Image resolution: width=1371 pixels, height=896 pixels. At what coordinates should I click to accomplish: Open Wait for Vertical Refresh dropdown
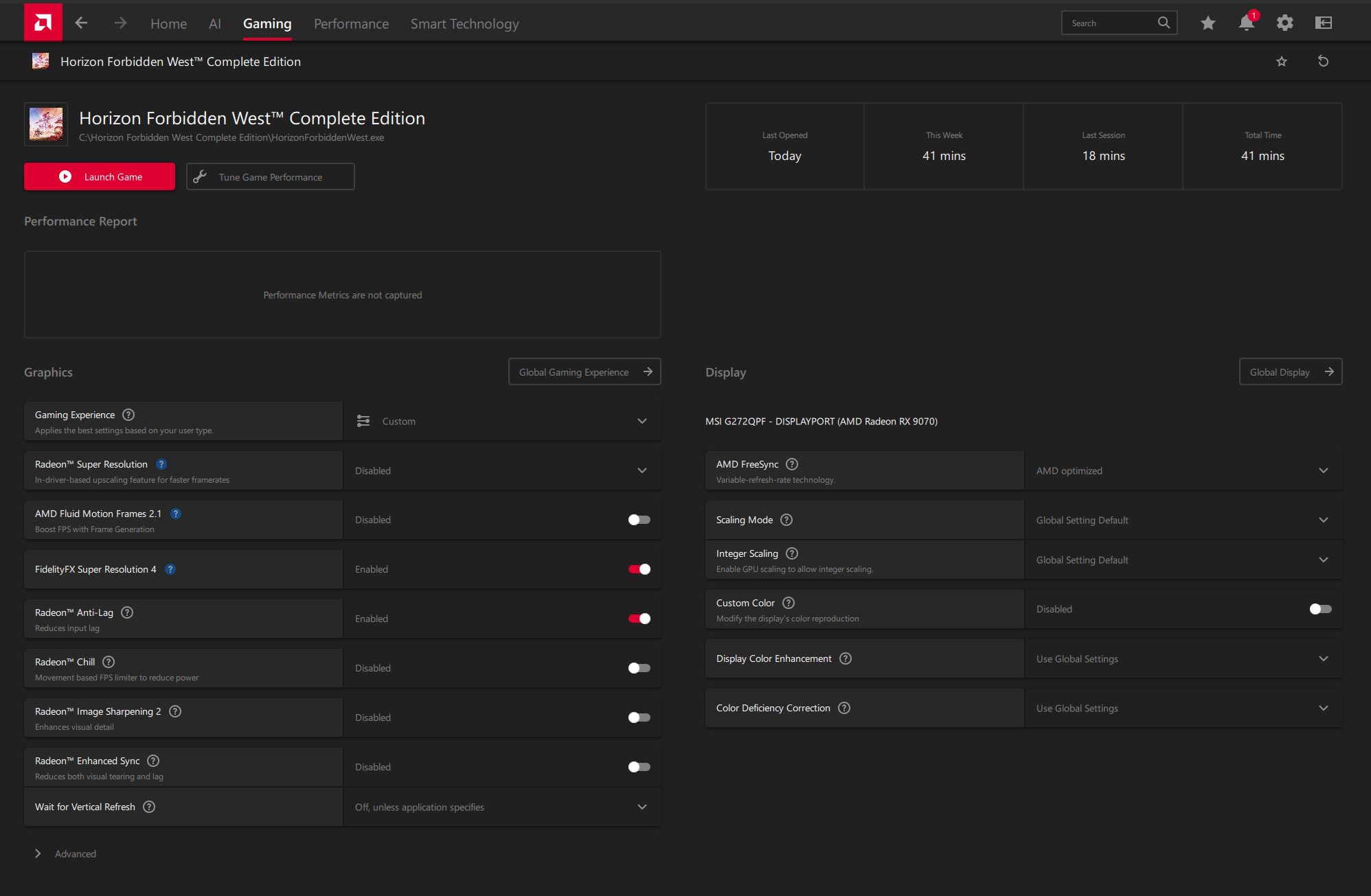point(502,807)
